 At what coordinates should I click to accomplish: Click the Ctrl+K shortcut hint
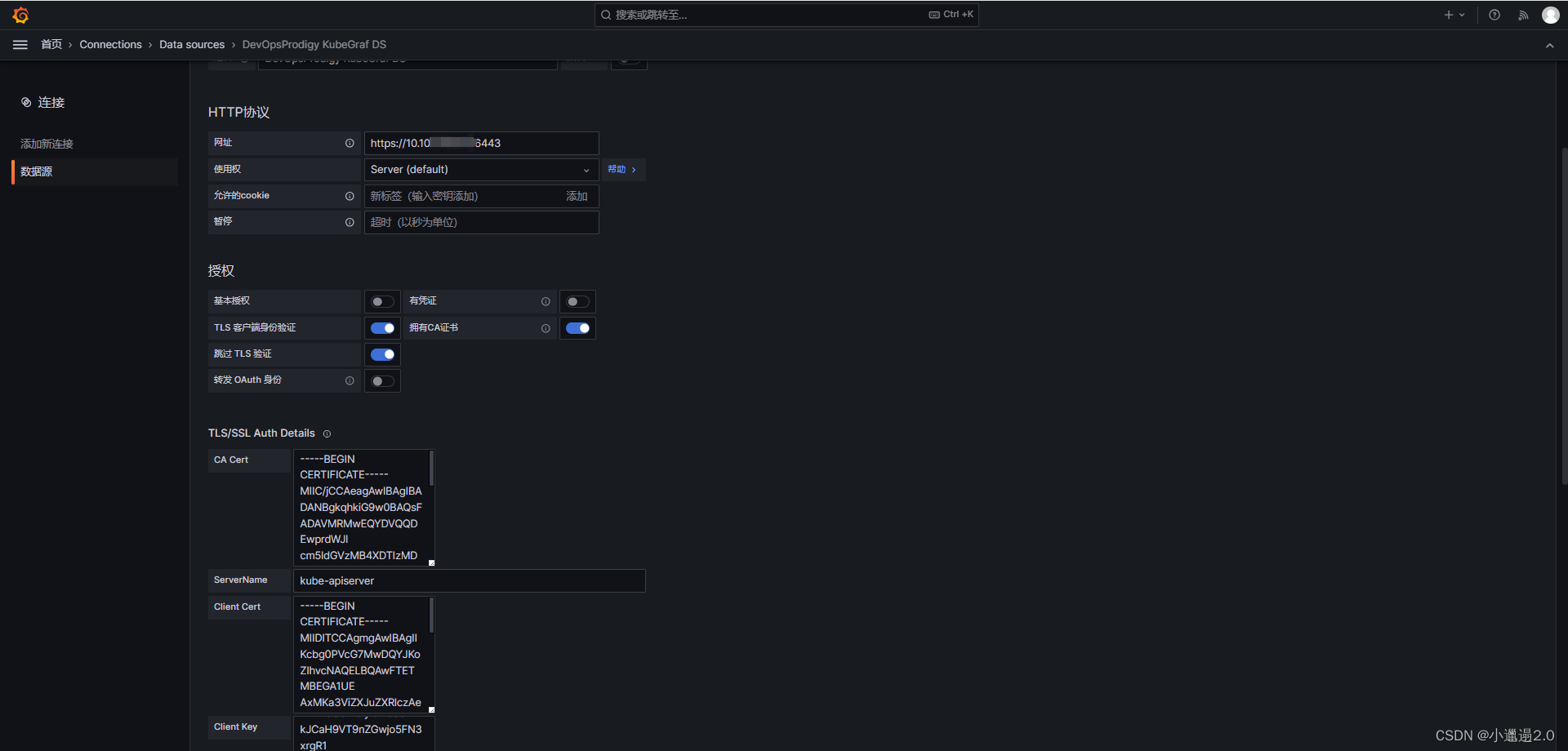click(951, 15)
